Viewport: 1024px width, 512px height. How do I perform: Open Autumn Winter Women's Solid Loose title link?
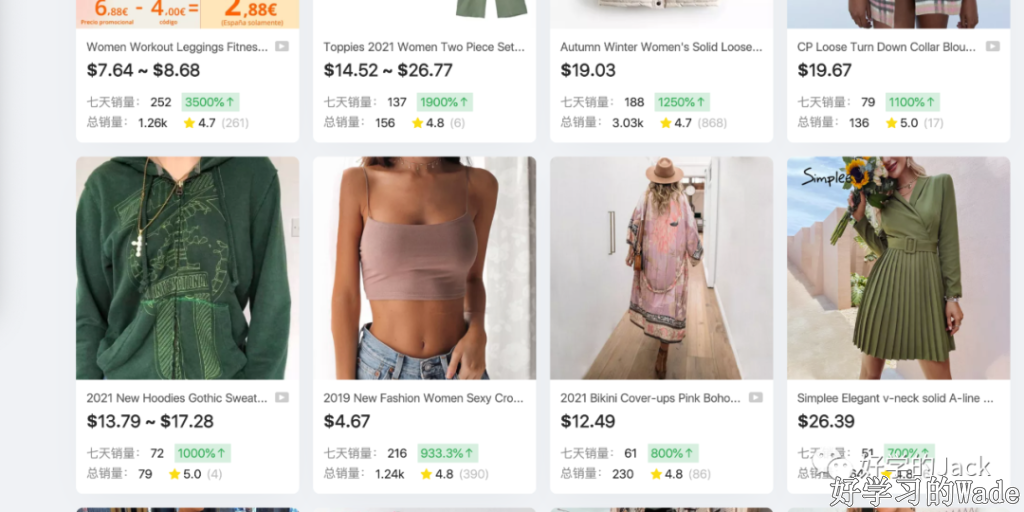click(661, 47)
